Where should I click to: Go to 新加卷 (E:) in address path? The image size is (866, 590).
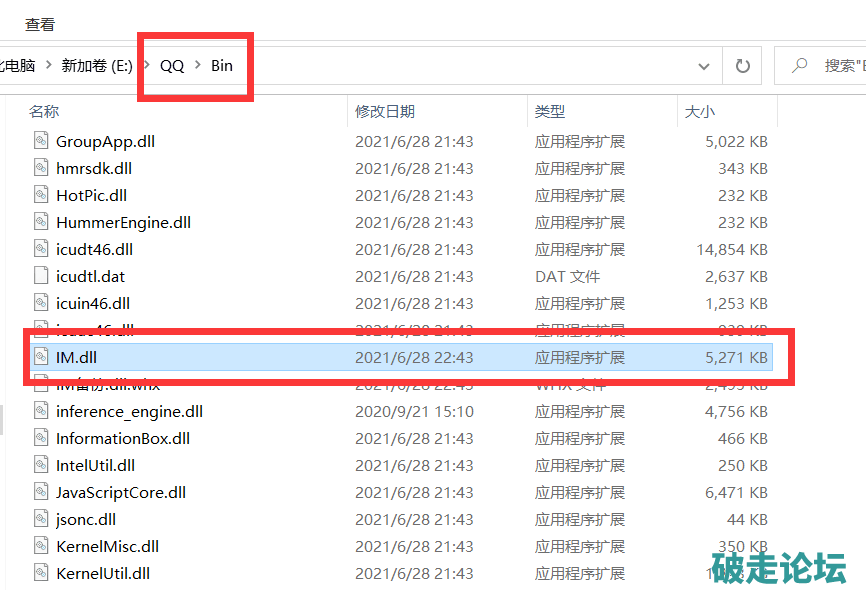pos(98,66)
